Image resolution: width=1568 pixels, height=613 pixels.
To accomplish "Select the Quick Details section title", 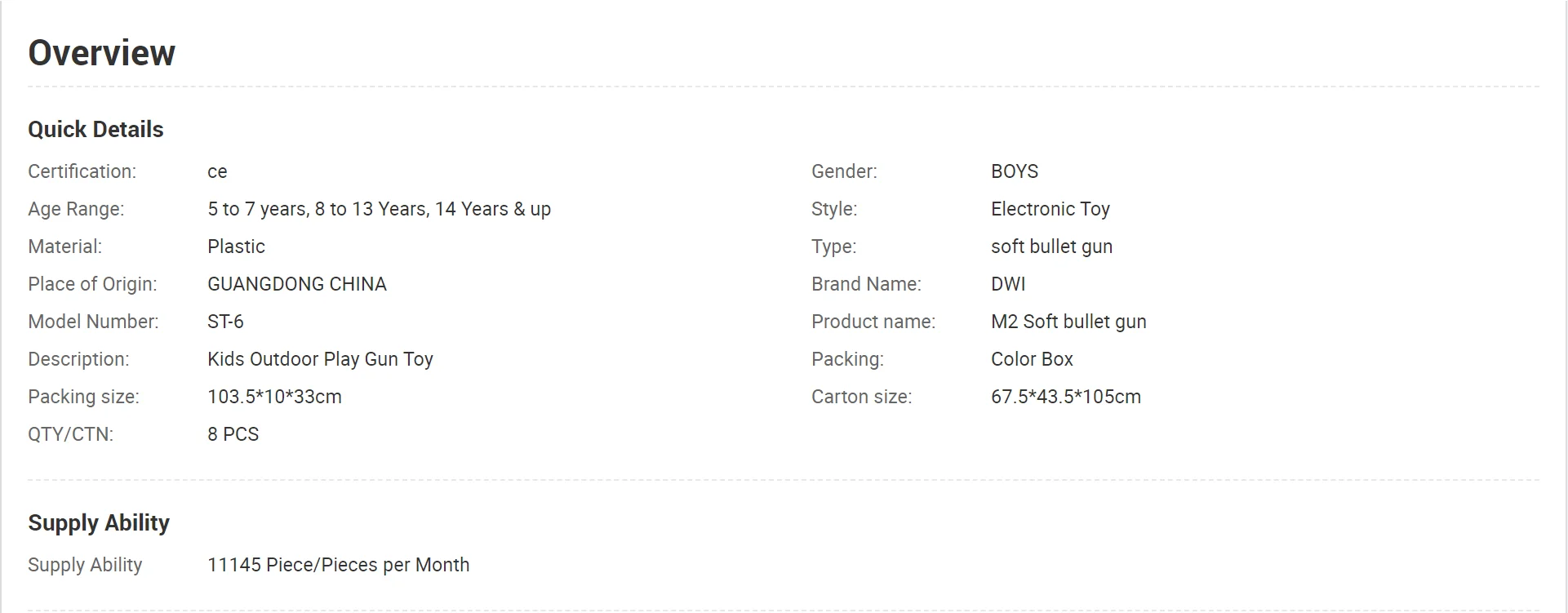I will [x=96, y=129].
